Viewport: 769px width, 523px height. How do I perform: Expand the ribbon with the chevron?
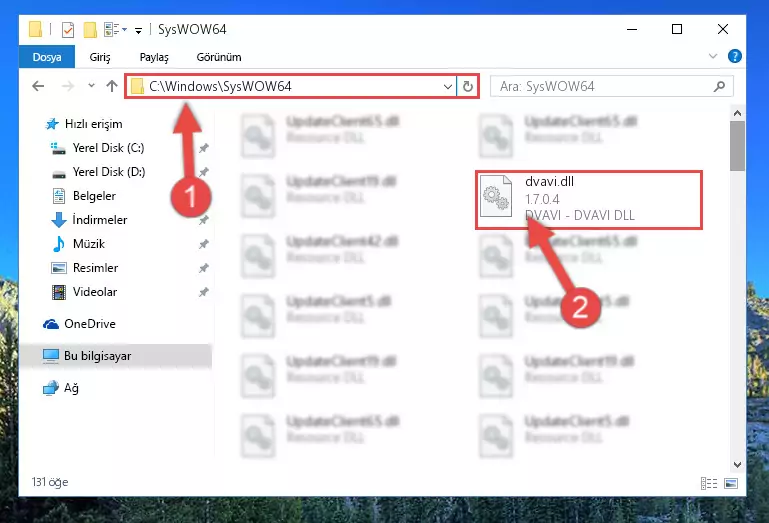pyautogui.click(x=713, y=56)
